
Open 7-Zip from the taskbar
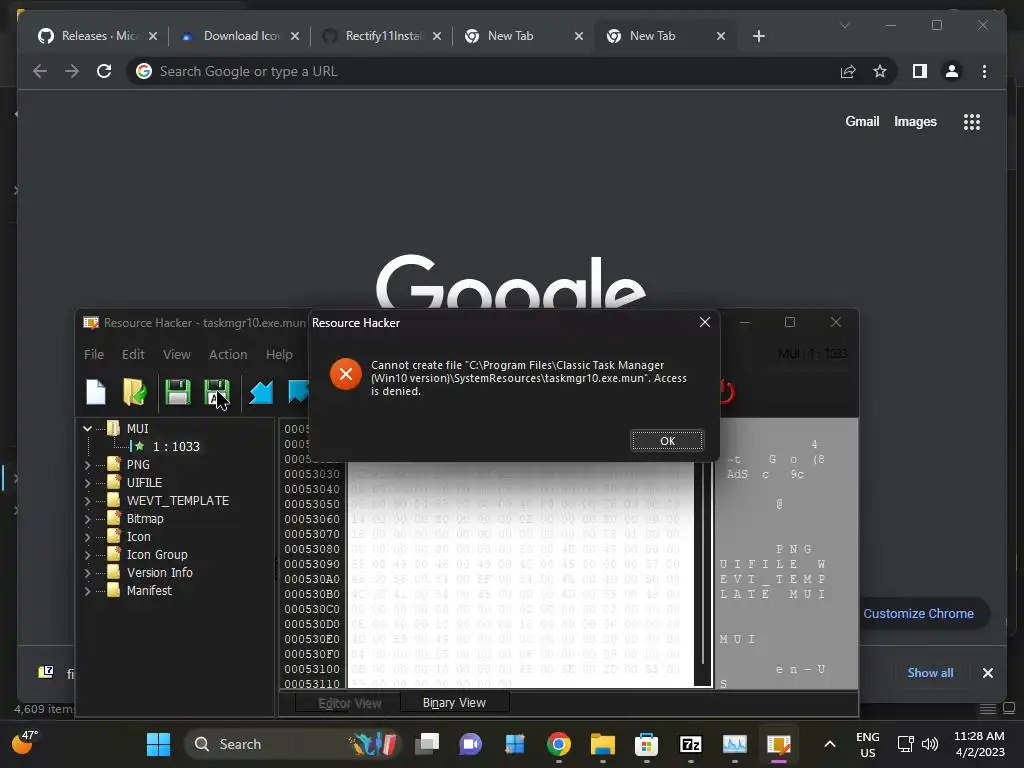(x=690, y=744)
